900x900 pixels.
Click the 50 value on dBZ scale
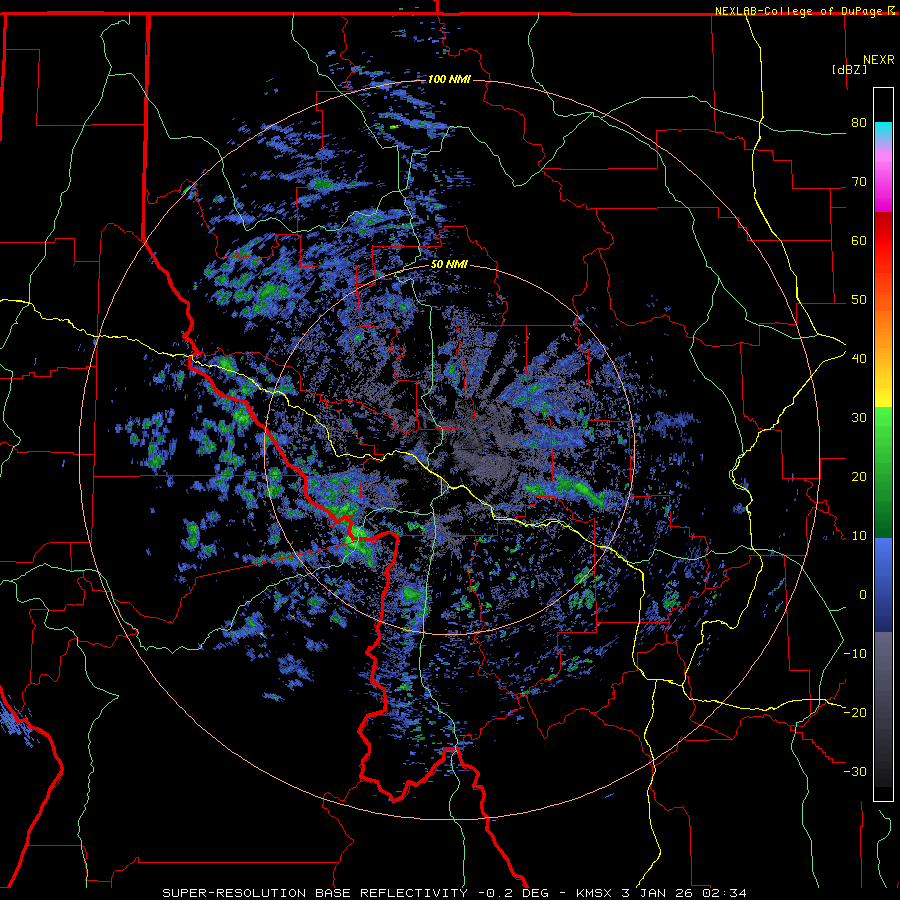(x=859, y=300)
